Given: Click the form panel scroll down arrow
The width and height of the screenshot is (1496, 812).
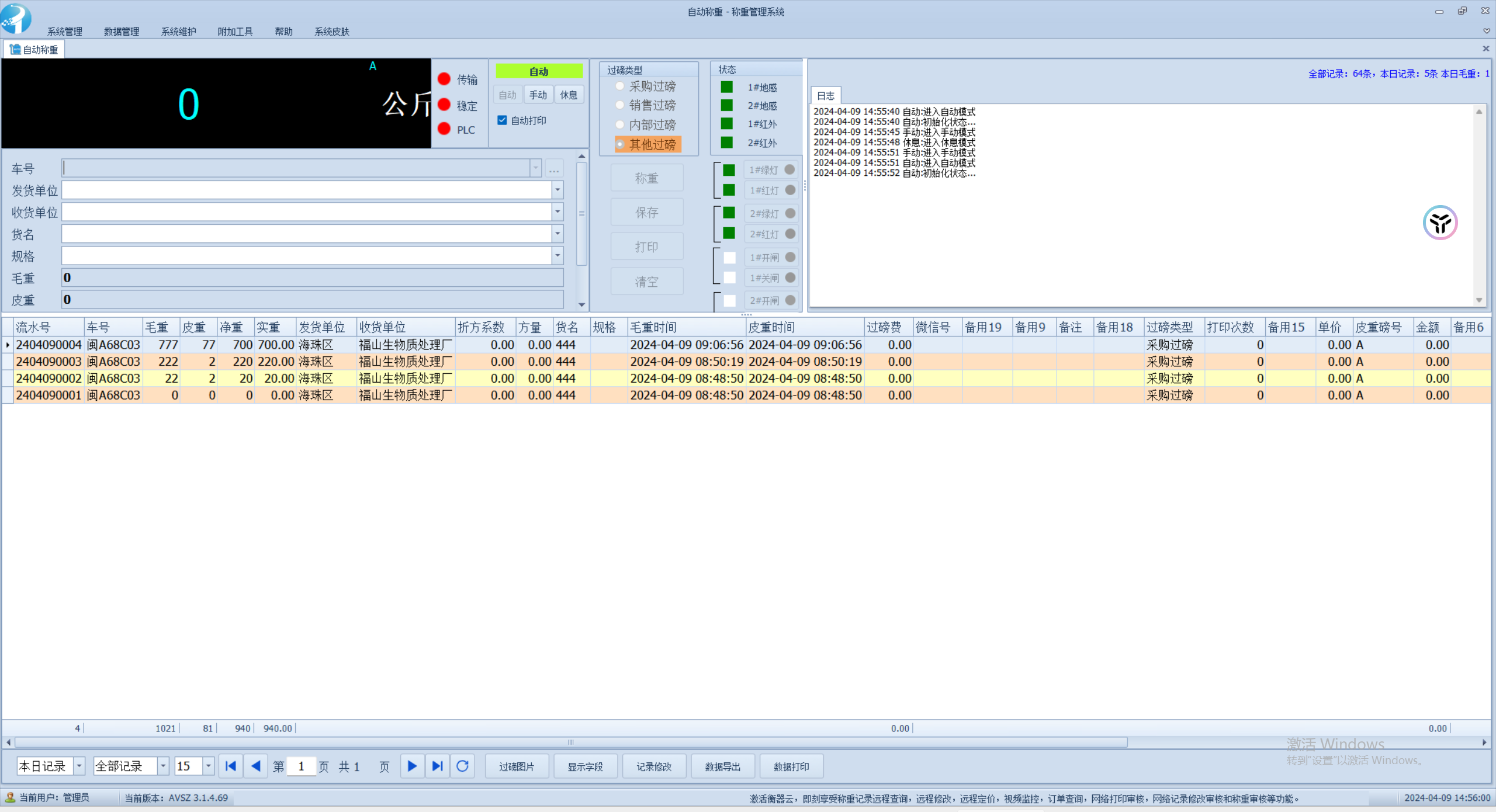Looking at the screenshot, I should pos(581,304).
